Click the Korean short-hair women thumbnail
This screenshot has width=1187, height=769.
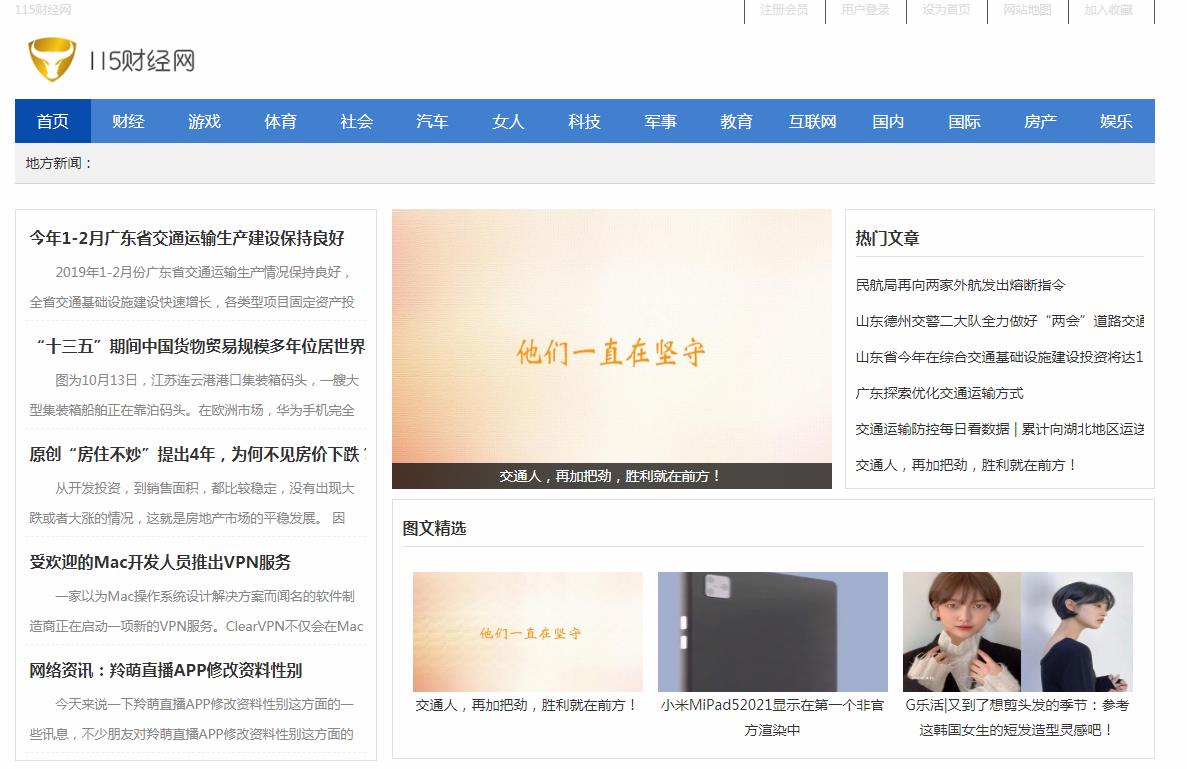[1017, 632]
